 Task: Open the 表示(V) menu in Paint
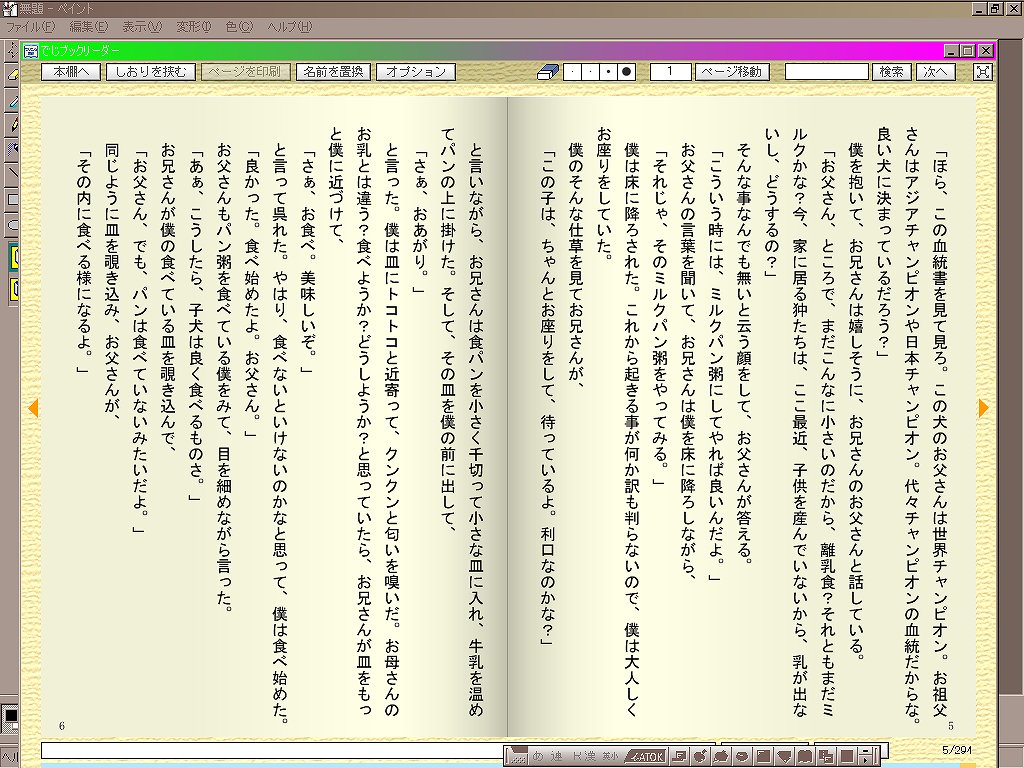[142, 27]
